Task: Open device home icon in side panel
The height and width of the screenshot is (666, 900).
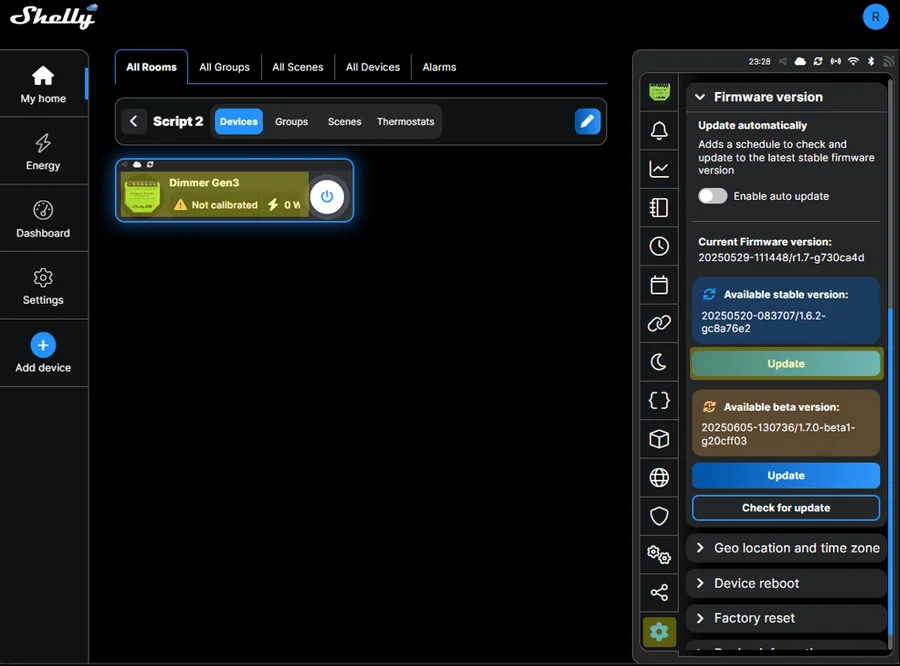Action: (x=659, y=92)
